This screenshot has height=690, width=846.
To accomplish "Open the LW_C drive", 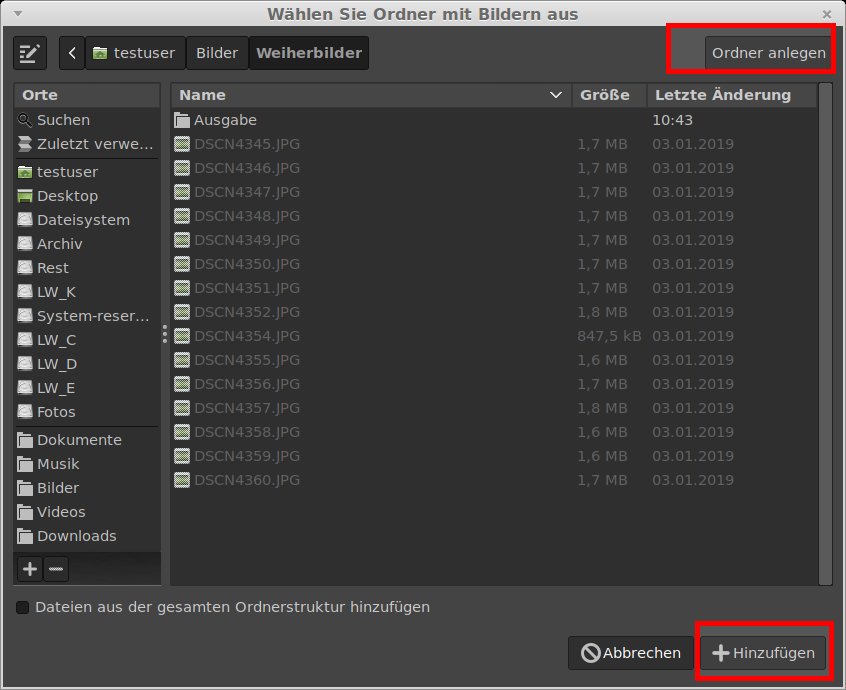I will [87, 340].
